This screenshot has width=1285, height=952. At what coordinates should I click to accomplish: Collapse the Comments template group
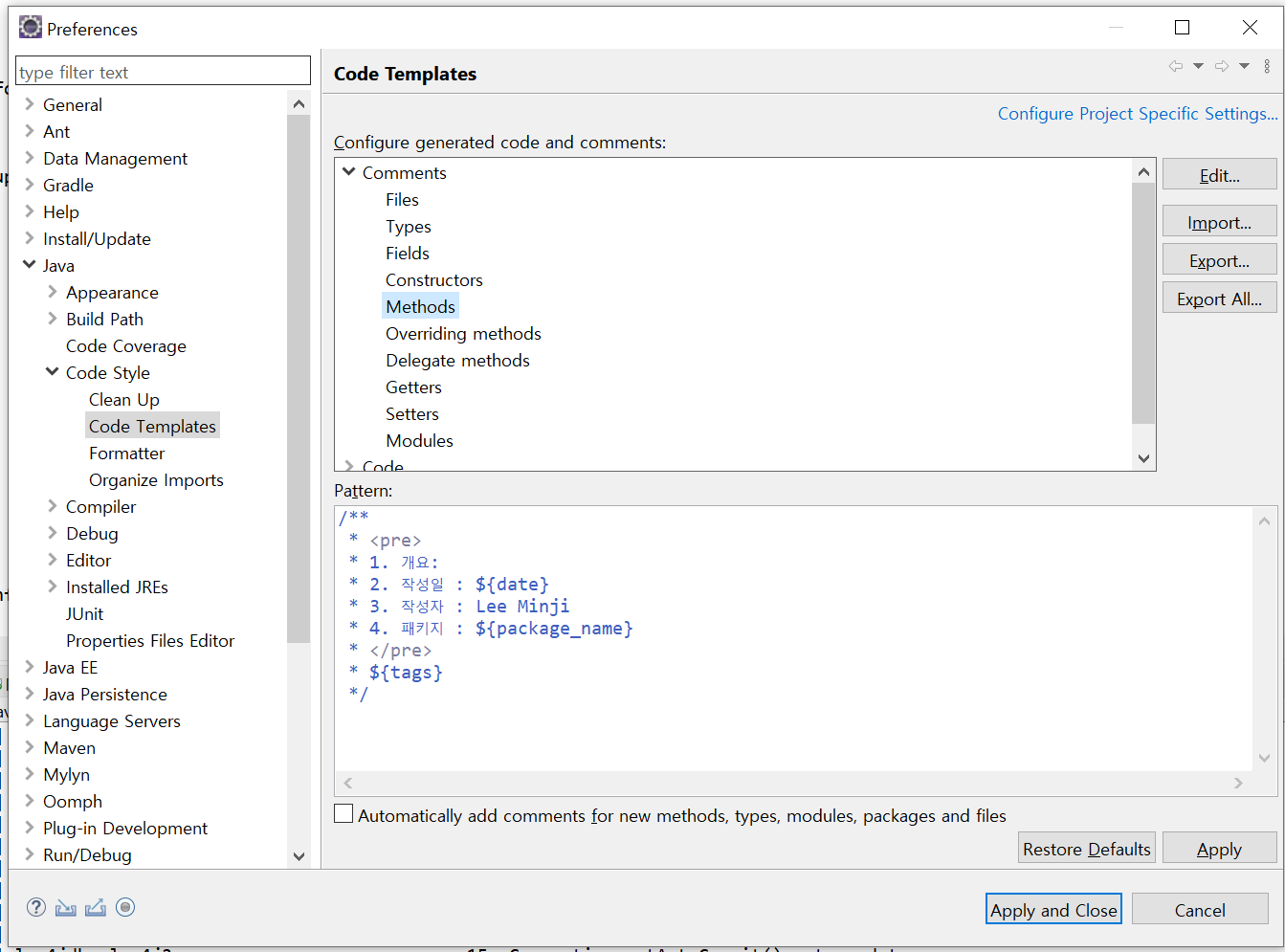tap(349, 172)
